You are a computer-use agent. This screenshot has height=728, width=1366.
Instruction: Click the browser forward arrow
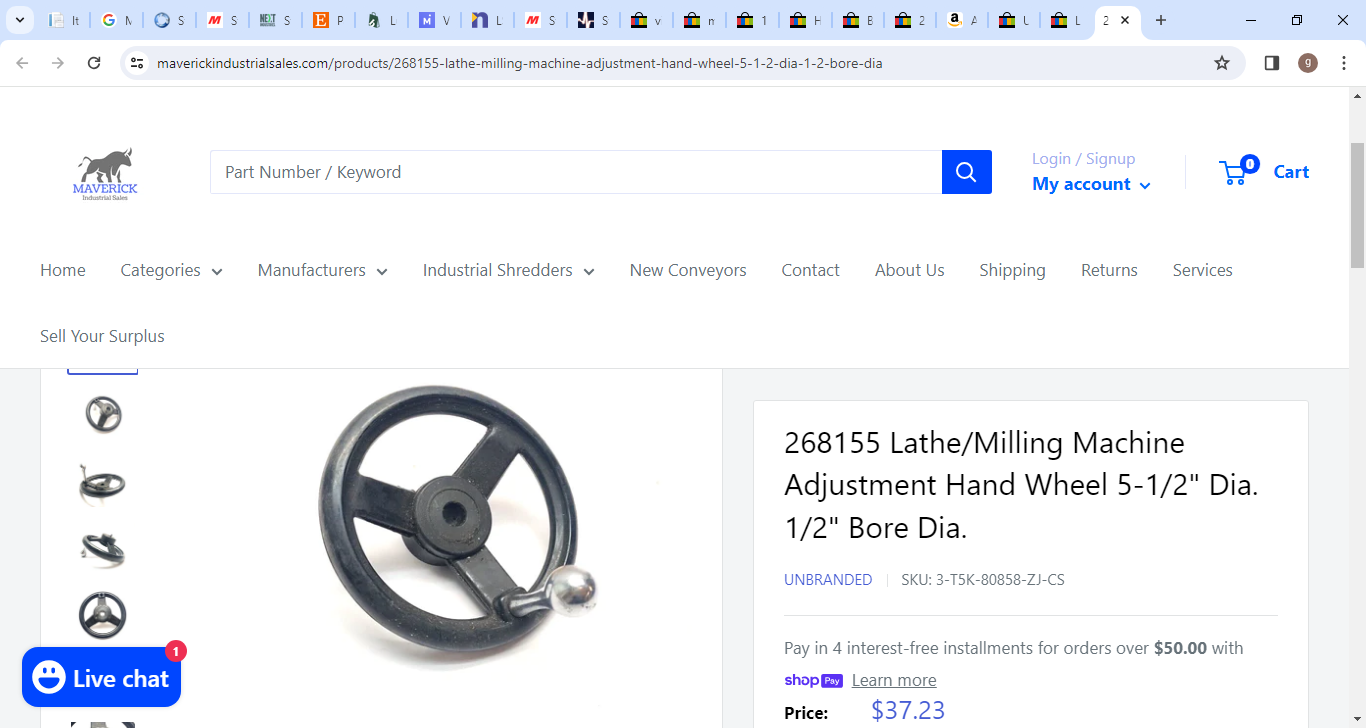pyautogui.click(x=58, y=63)
